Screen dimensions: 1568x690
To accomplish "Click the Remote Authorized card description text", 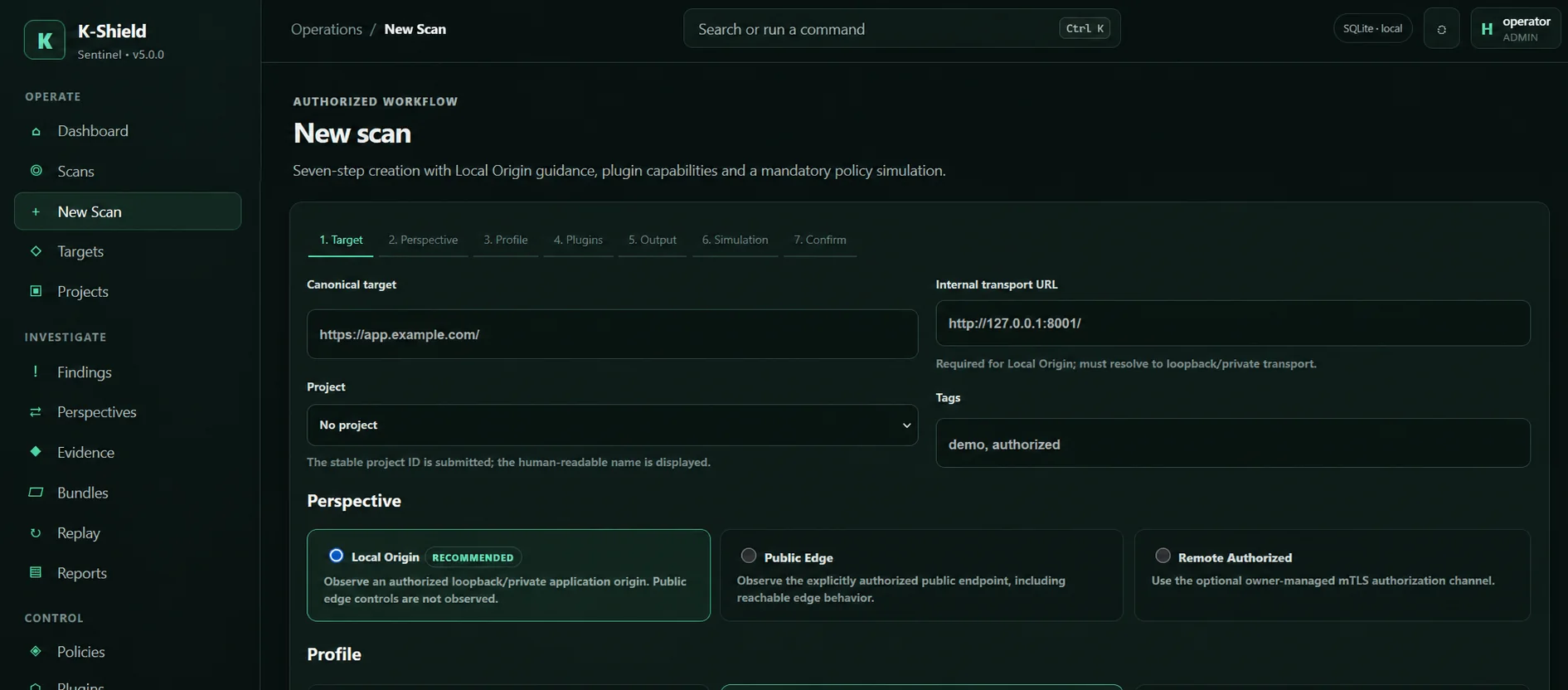I will click(1323, 581).
